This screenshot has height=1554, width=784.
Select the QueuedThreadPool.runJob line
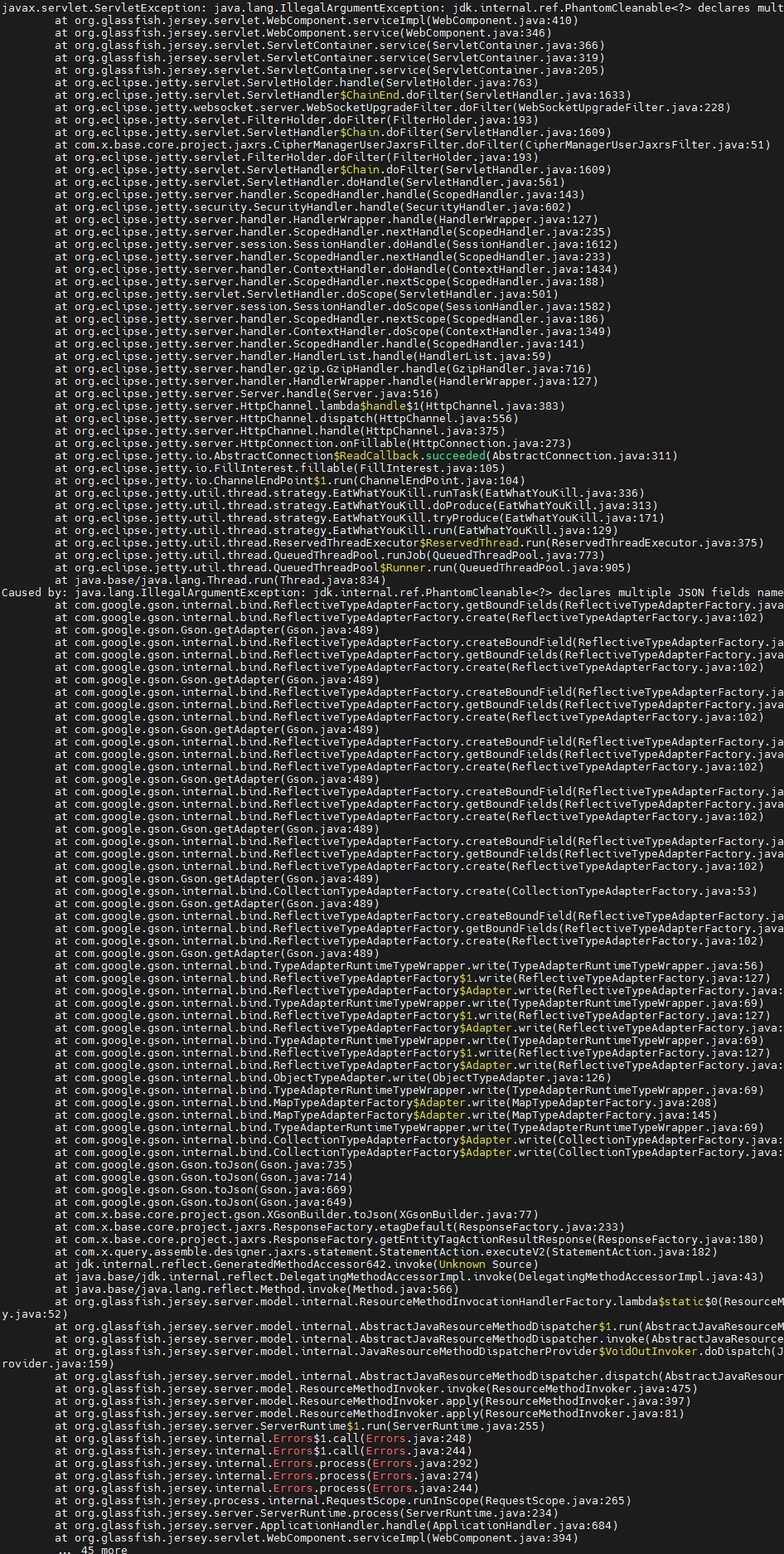(330, 555)
